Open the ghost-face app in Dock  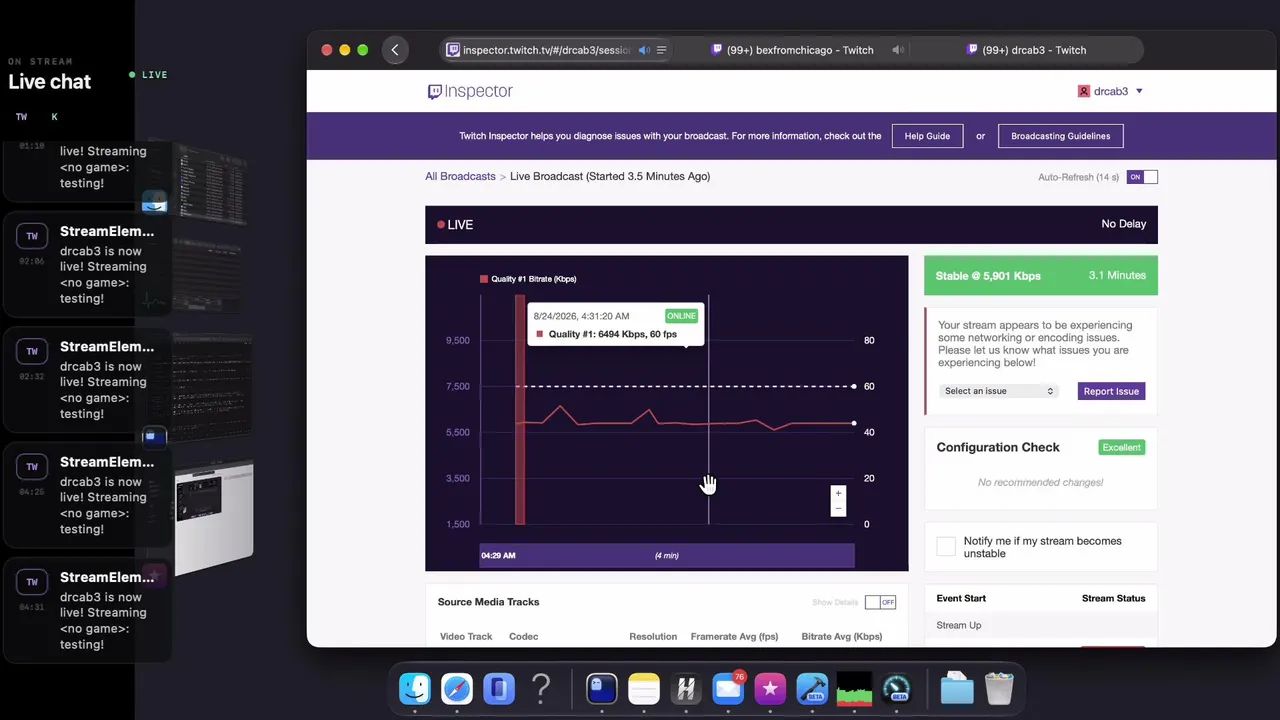coord(602,688)
